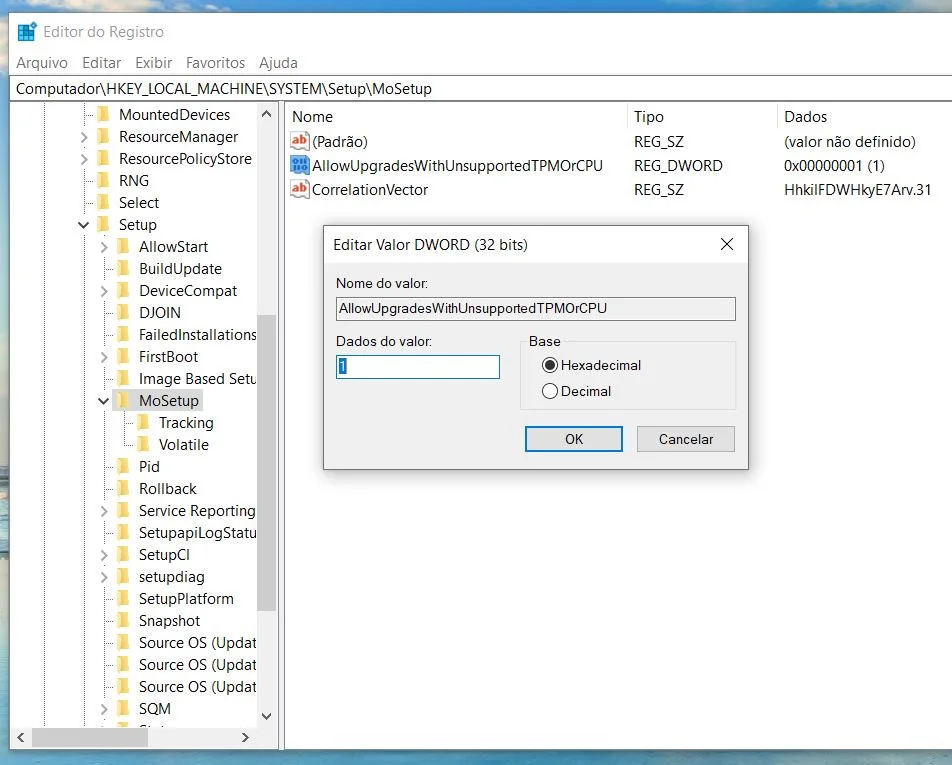This screenshot has width=952, height=765.
Task: Click the Pid folder icon
Action: tap(123, 466)
